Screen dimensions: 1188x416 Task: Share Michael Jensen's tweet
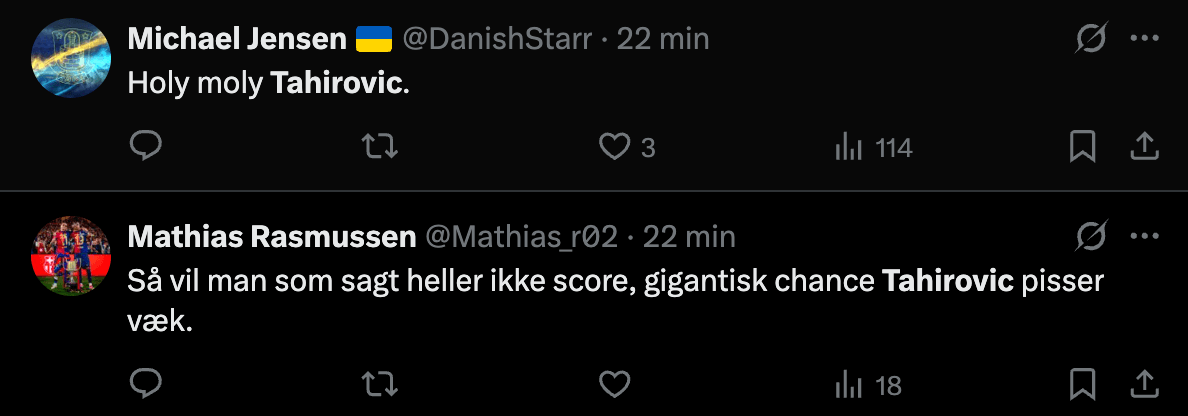[1144, 147]
